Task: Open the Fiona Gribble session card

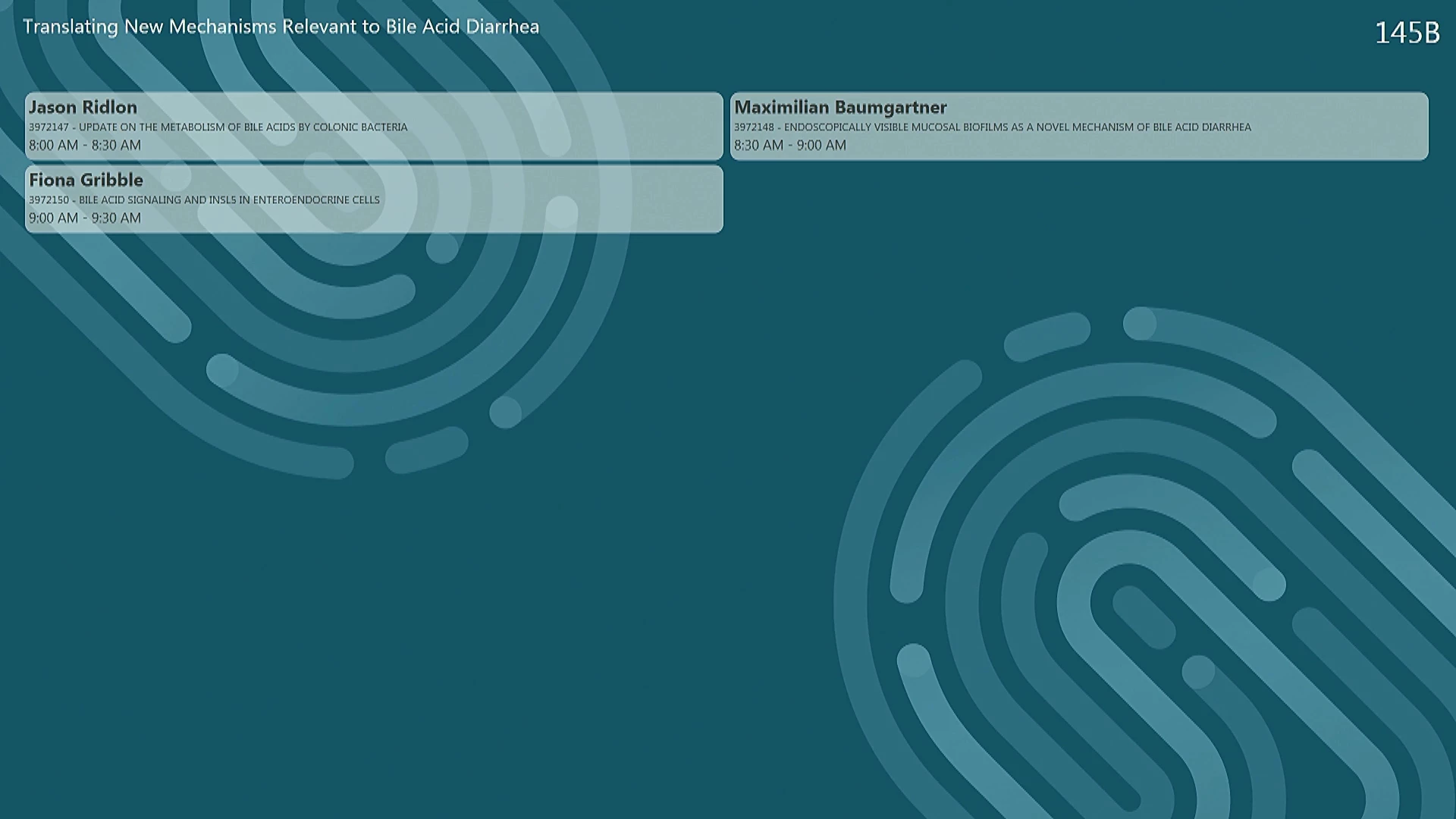Action: click(374, 199)
